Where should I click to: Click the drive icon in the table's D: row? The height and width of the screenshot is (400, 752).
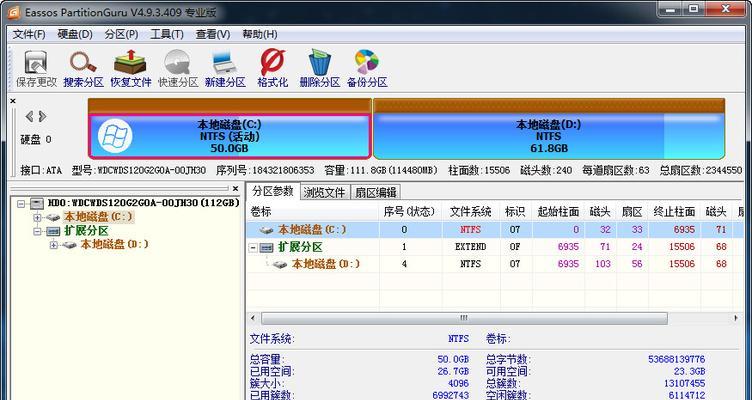(280, 264)
